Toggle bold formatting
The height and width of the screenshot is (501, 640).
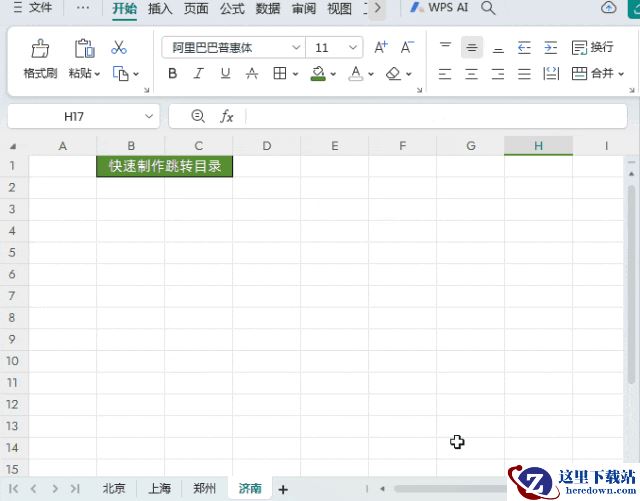pyautogui.click(x=172, y=73)
